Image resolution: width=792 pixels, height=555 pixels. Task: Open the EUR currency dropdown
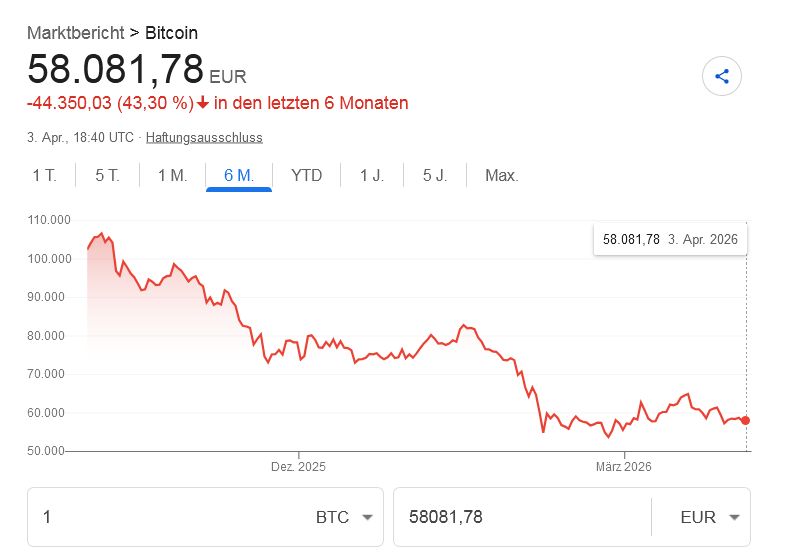[x=708, y=517]
